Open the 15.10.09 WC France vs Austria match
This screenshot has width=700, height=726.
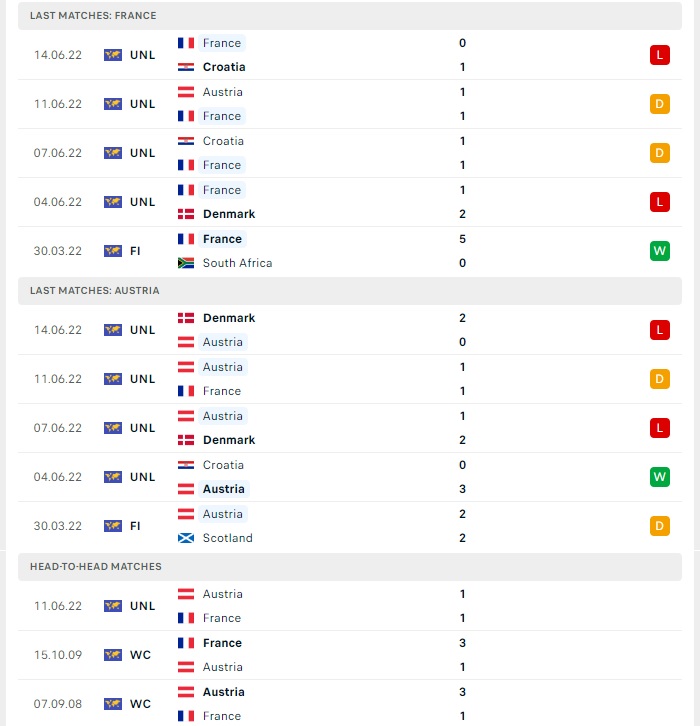point(350,655)
